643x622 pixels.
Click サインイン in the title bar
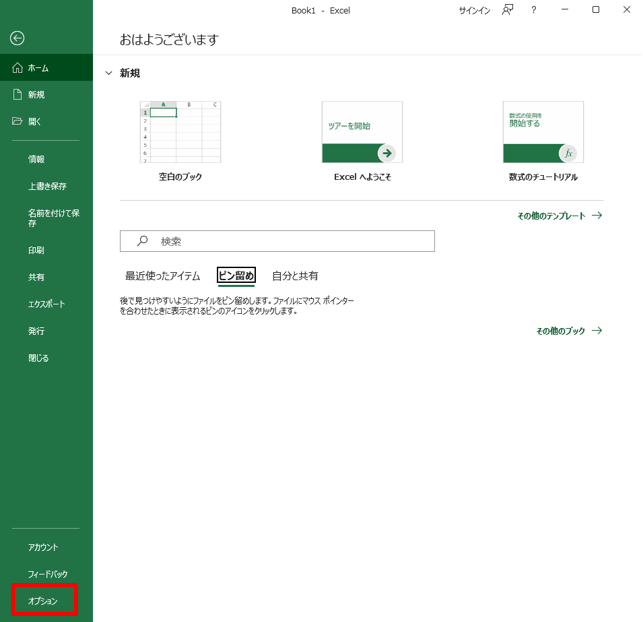pyautogui.click(x=474, y=11)
